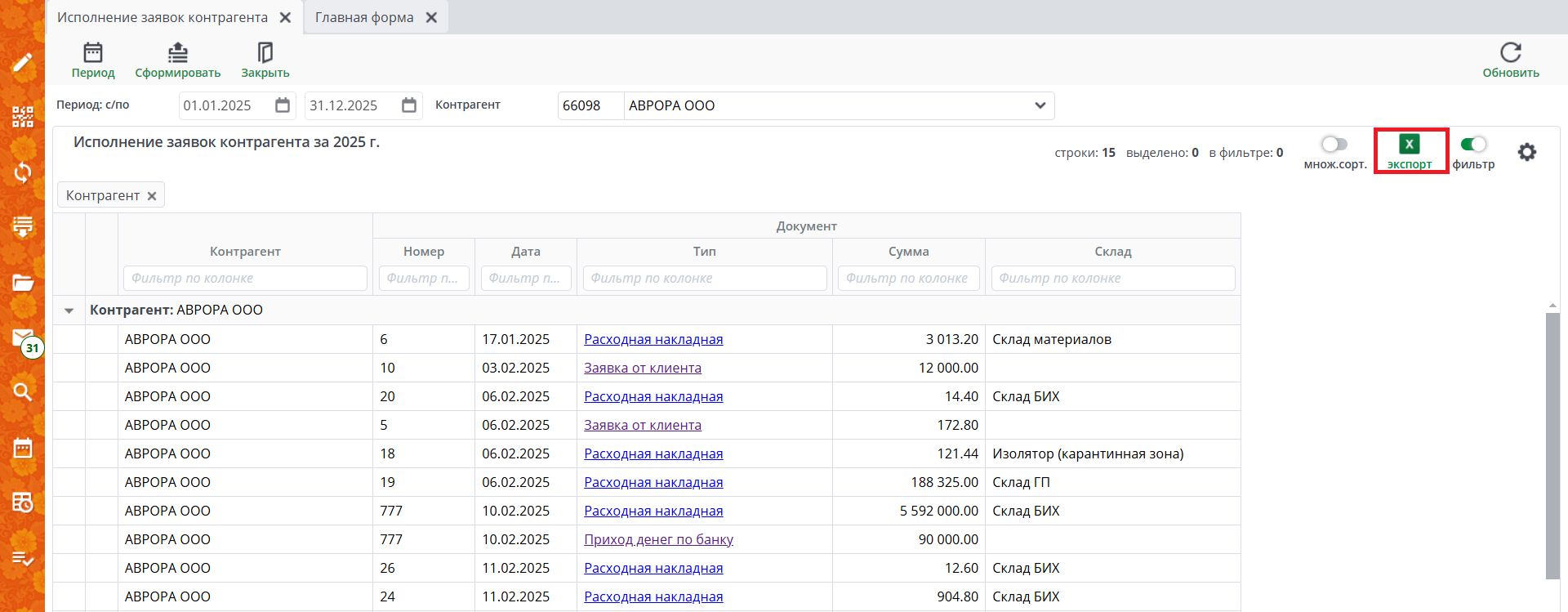
Task: Open grid settings gear icon
Action: [x=1526, y=152]
